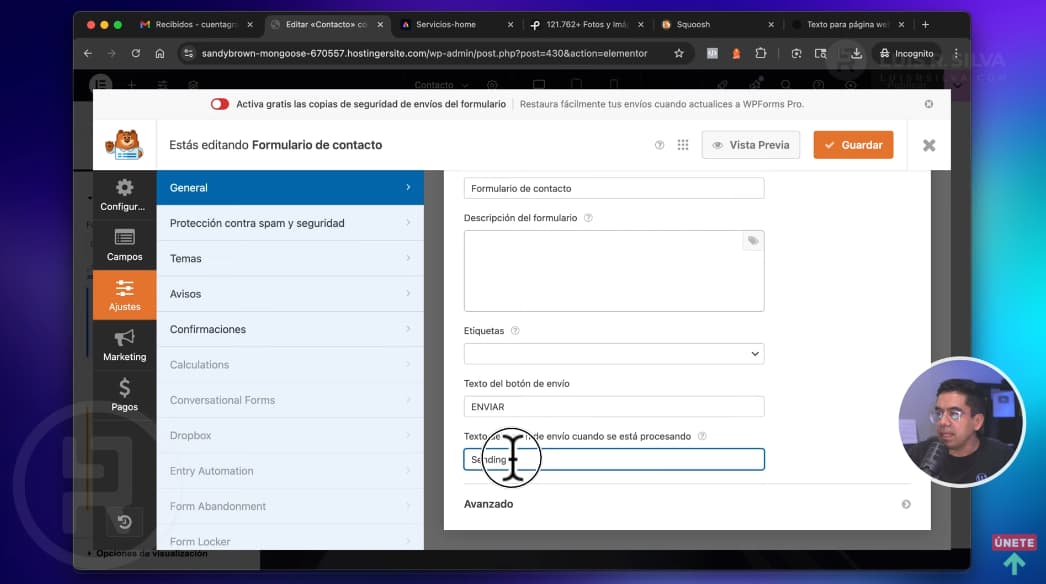Viewport: 1046px width, 584px height.
Task: Open form revisions history icon
Action: tap(124, 522)
